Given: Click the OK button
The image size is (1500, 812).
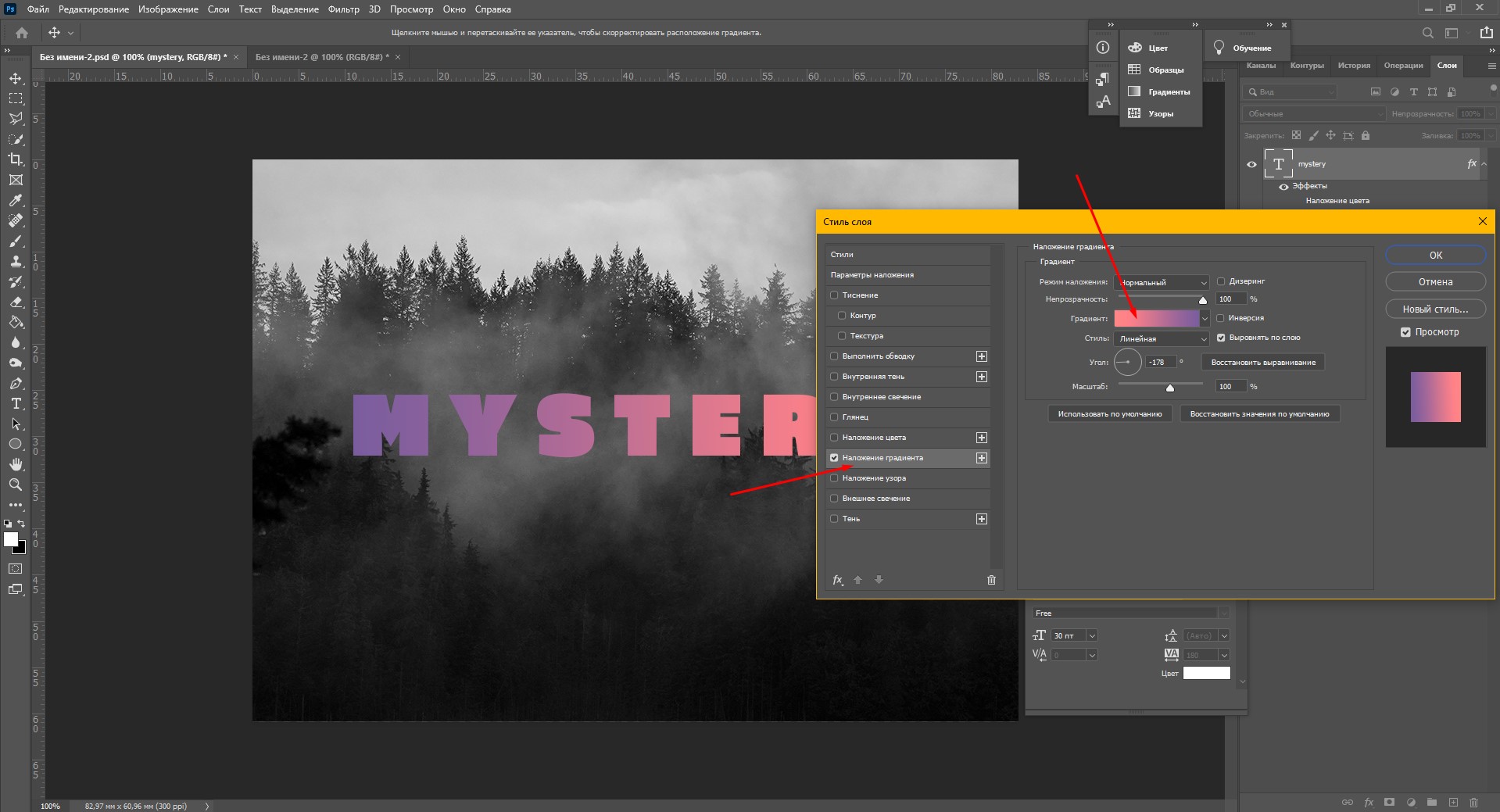Looking at the screenshot, I should tap(1435, 256).
